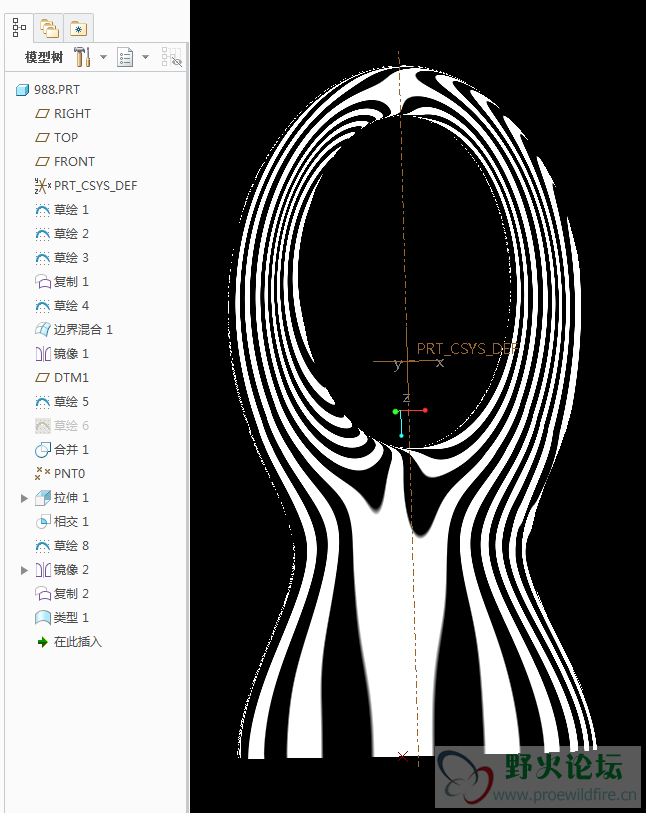The image size is (646, 813).
Task: Click the 草绘 2 sketch icon
Action: tap(43, 234)
